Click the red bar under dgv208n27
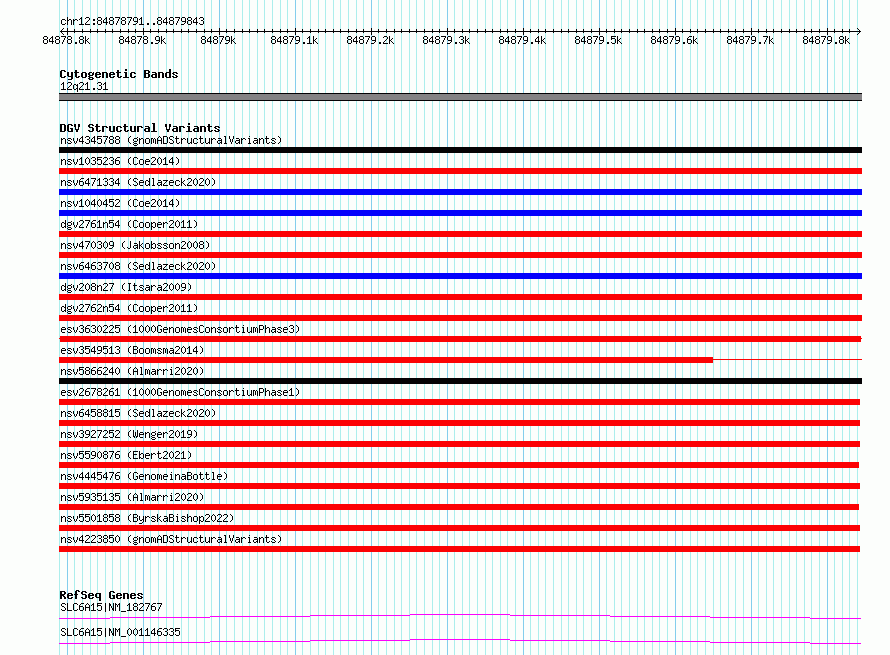Image resolution: width=890 pixels, height=655 pixels. (460, 297)
